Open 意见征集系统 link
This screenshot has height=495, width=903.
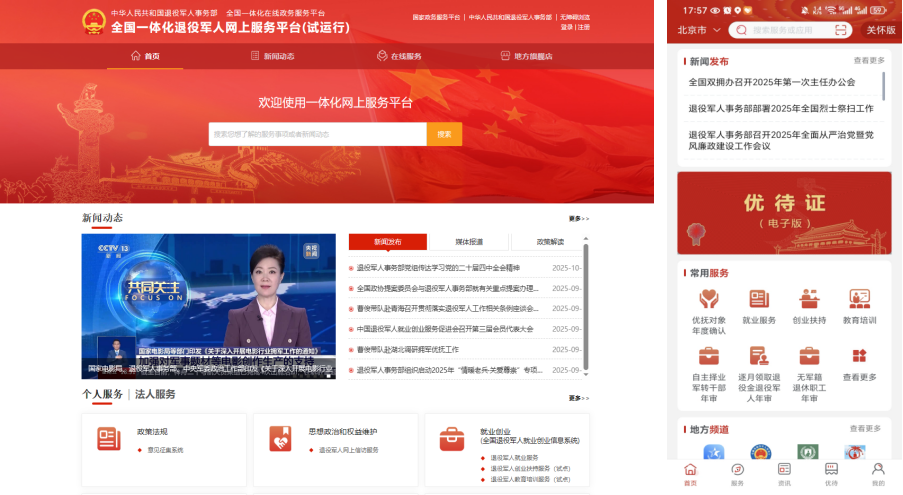165,450
